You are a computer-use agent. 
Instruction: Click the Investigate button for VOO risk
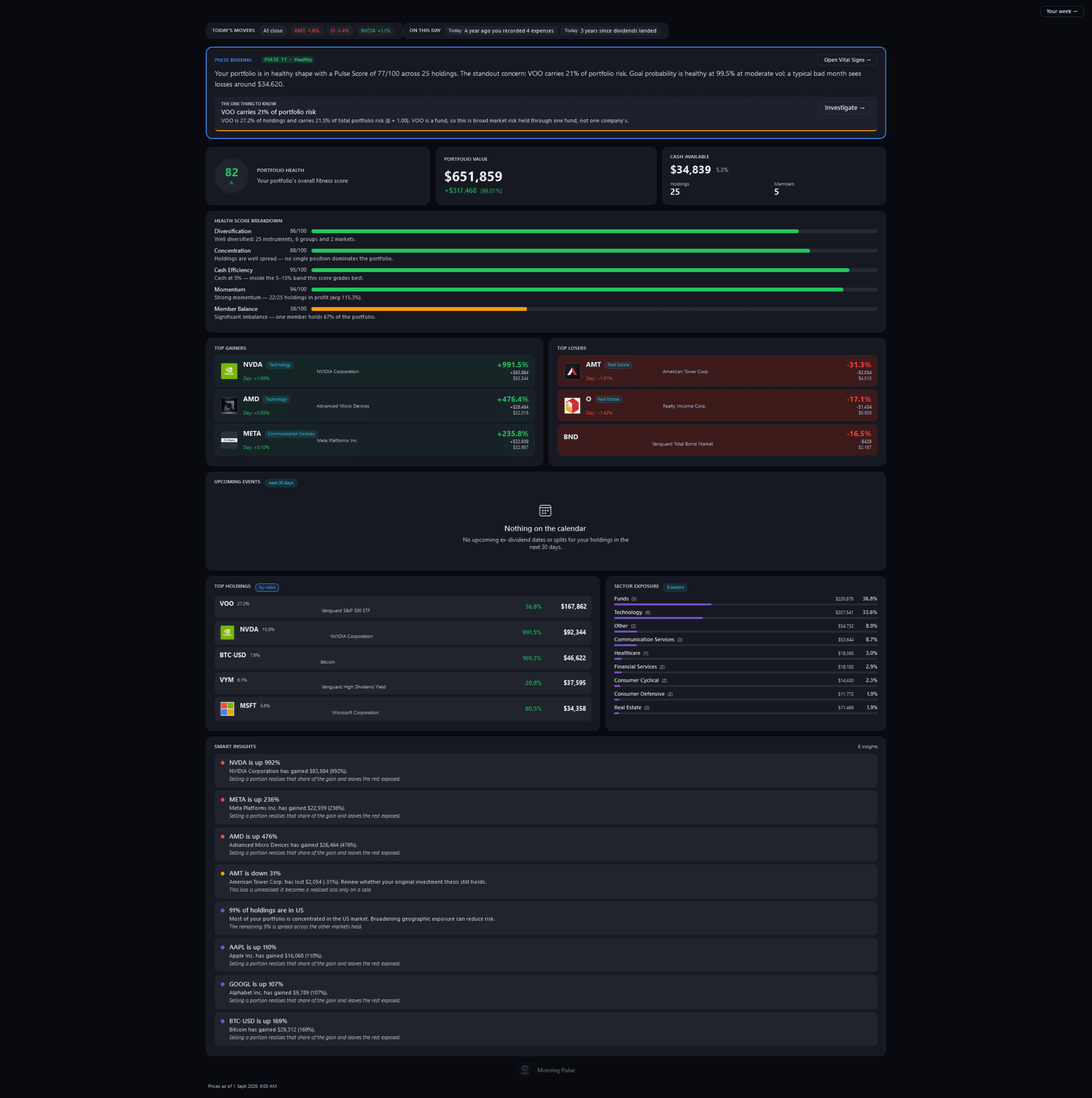[844, 108]
